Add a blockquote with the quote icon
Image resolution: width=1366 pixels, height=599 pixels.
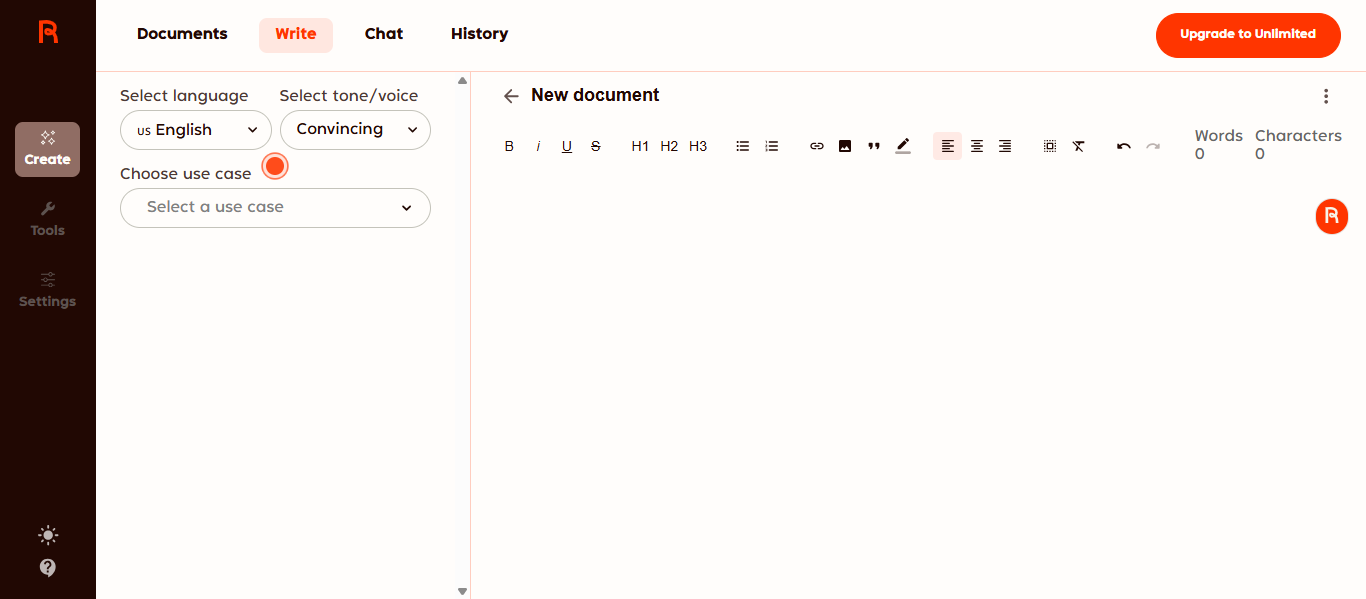(x=874, y=146)
